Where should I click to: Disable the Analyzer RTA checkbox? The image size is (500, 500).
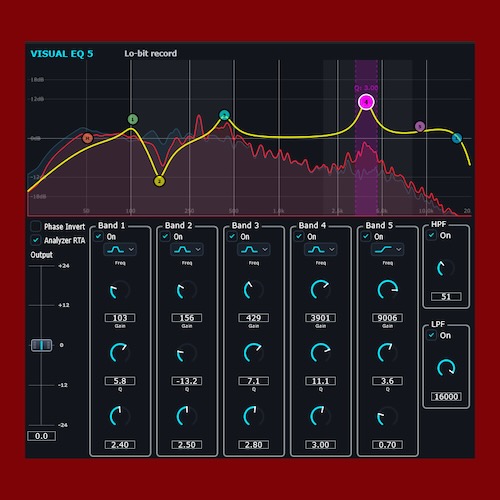coord(36,240)
